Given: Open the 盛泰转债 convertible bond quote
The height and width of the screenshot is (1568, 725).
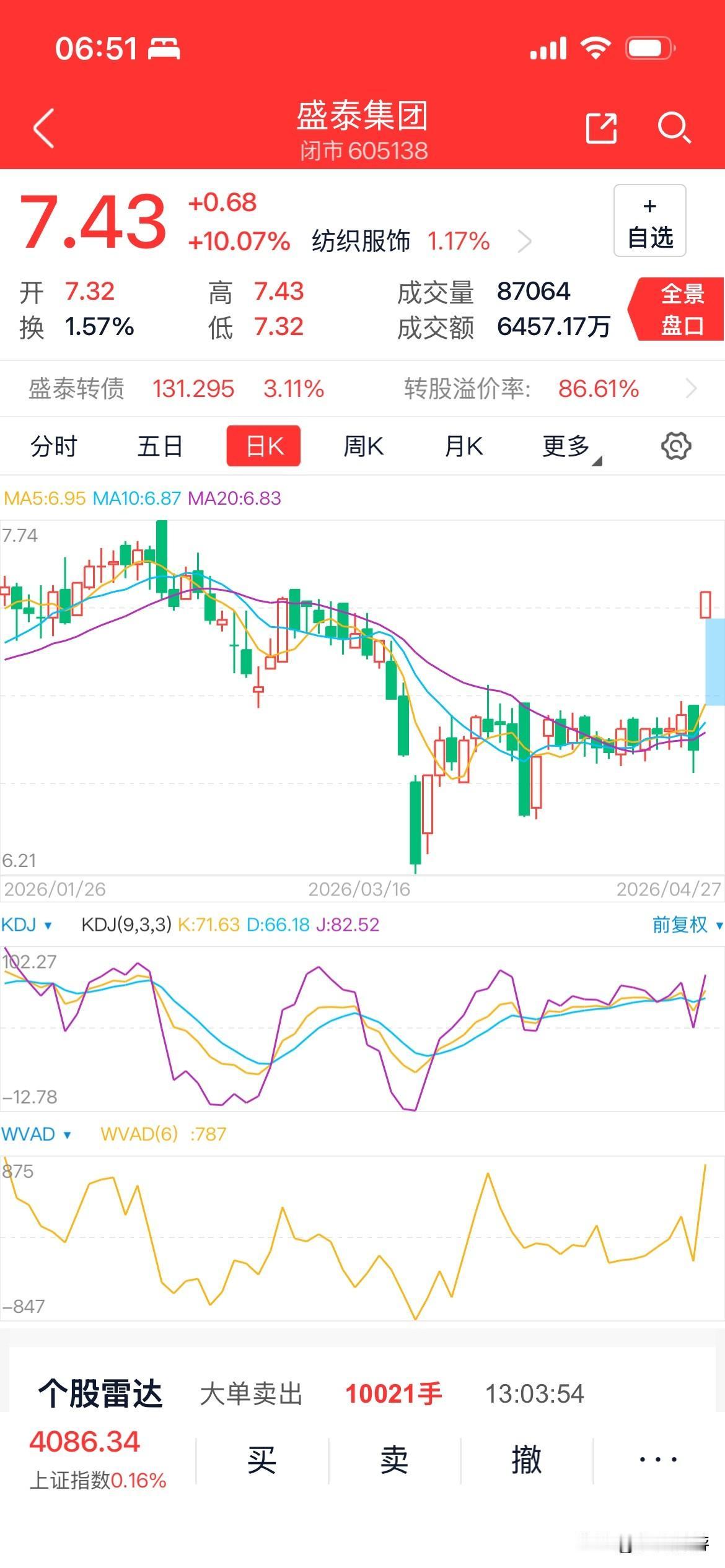Looking at the screenshot, I should (177, 389).
